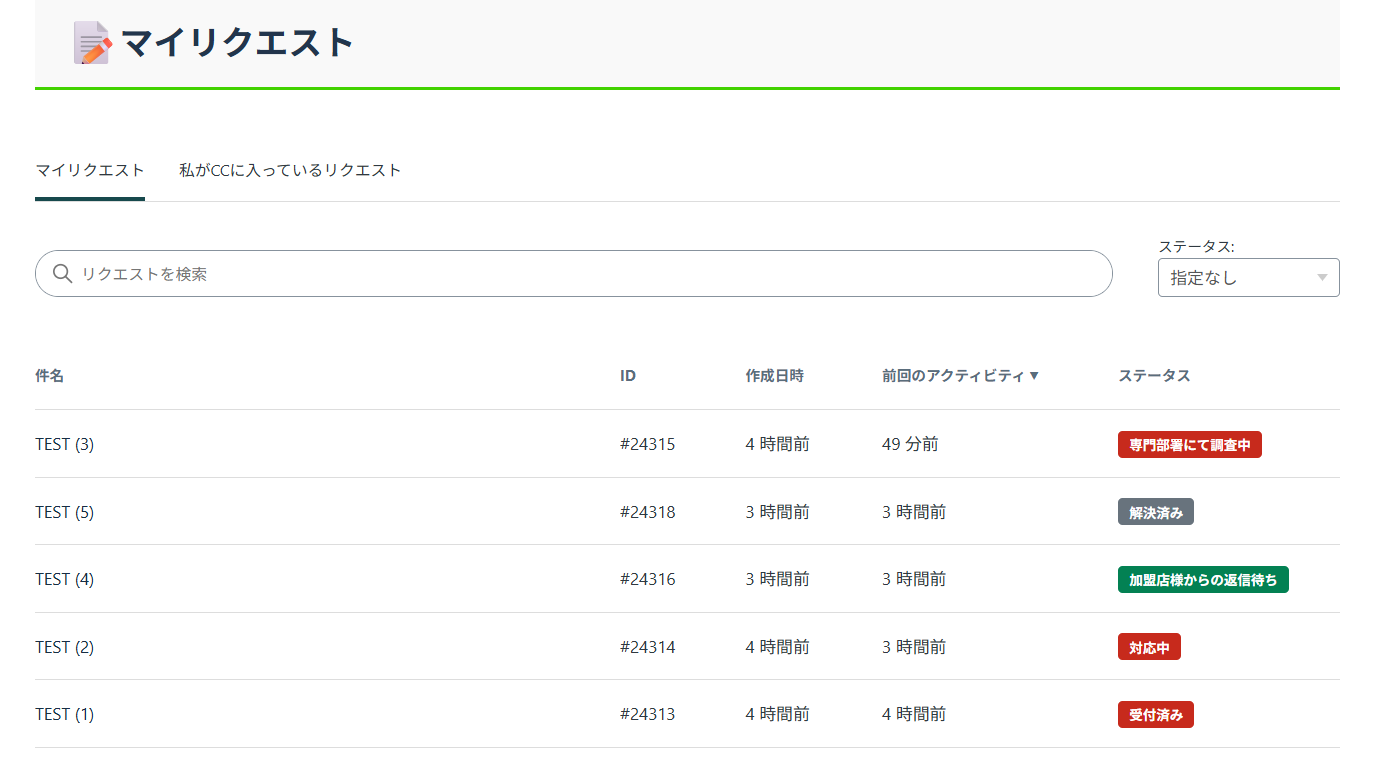Click the 作成日時 column header

[774, 376]
